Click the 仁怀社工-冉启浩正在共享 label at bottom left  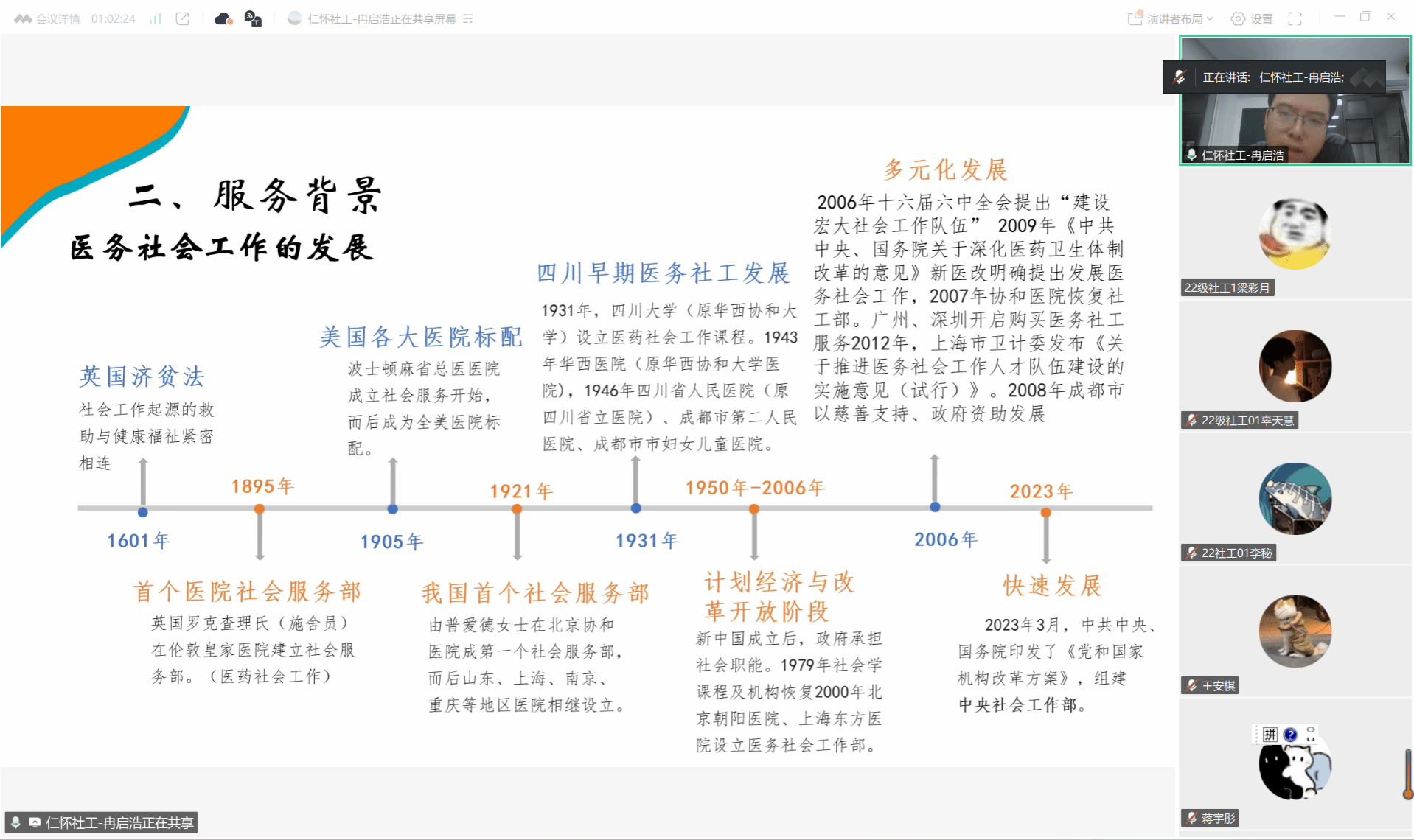pyautogui.click(x=119, y=822)
